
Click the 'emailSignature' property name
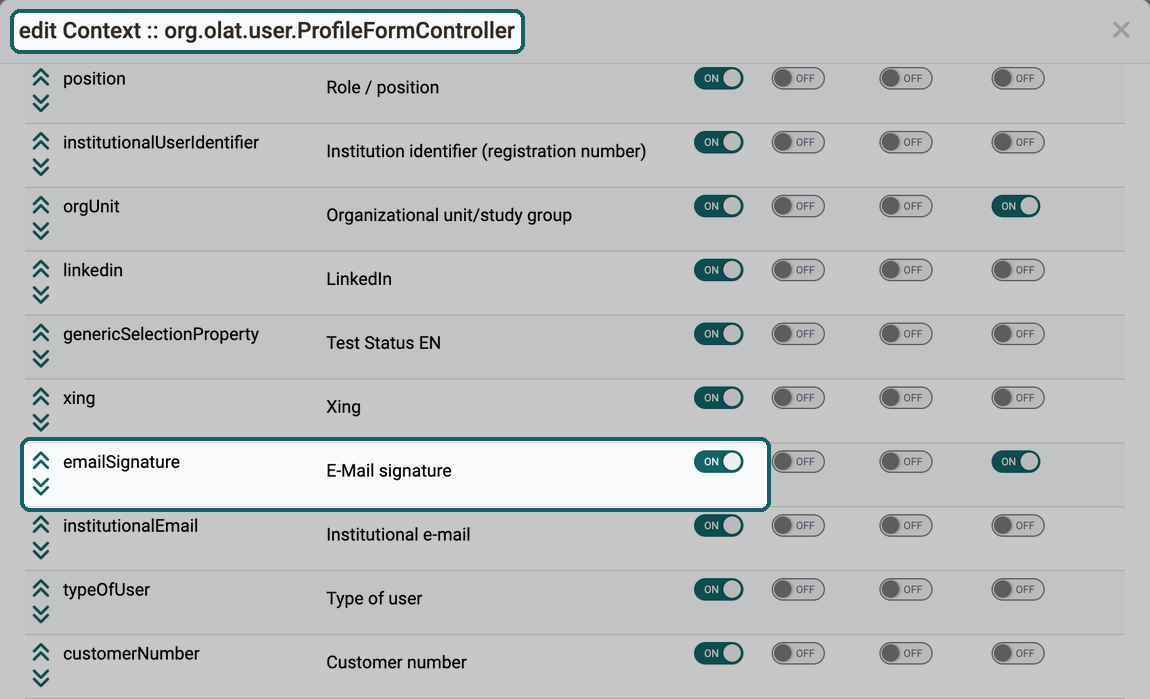point(121,462)
